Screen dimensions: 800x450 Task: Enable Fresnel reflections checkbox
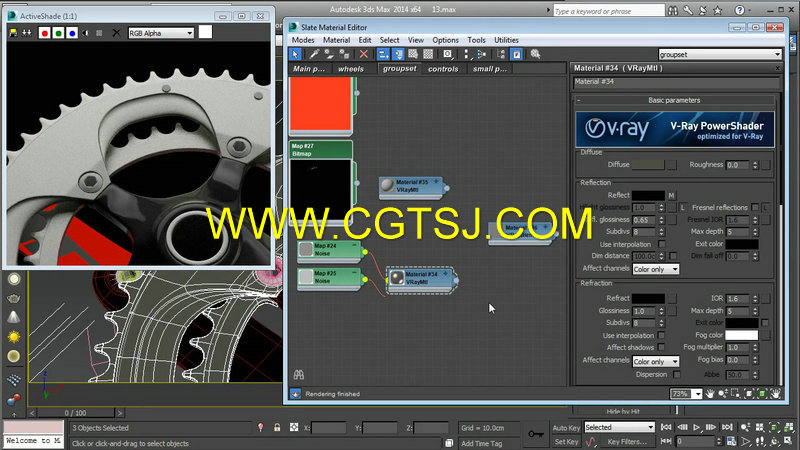click(755, 207)
